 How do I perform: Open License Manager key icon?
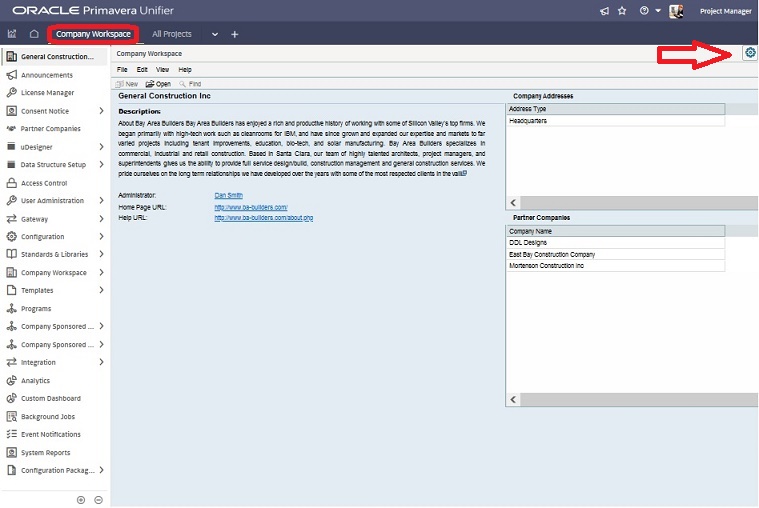click(12, 92)
